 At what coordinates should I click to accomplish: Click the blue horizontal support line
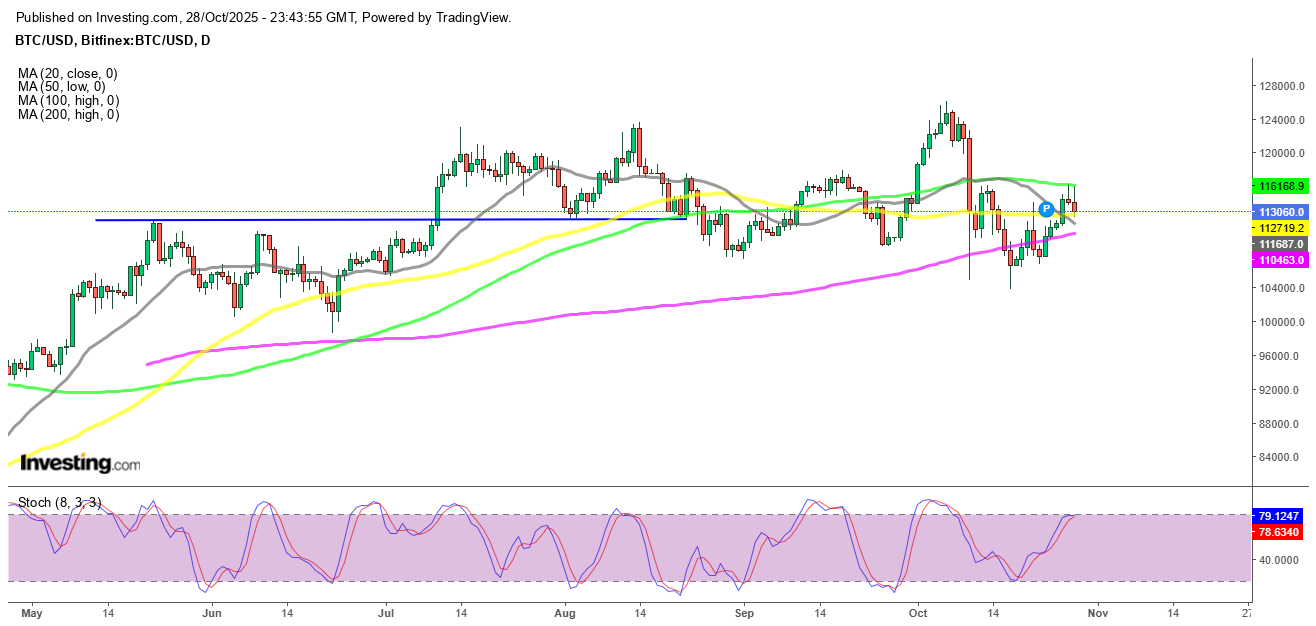[300, 220]
